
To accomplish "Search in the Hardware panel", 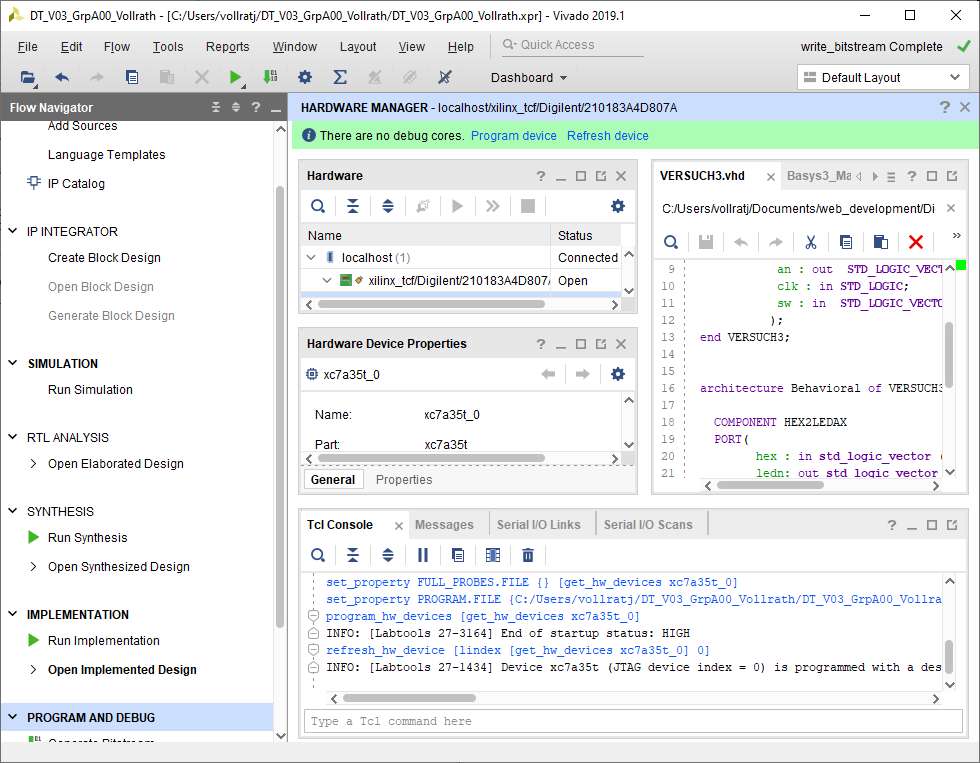I will coord(318,206).
